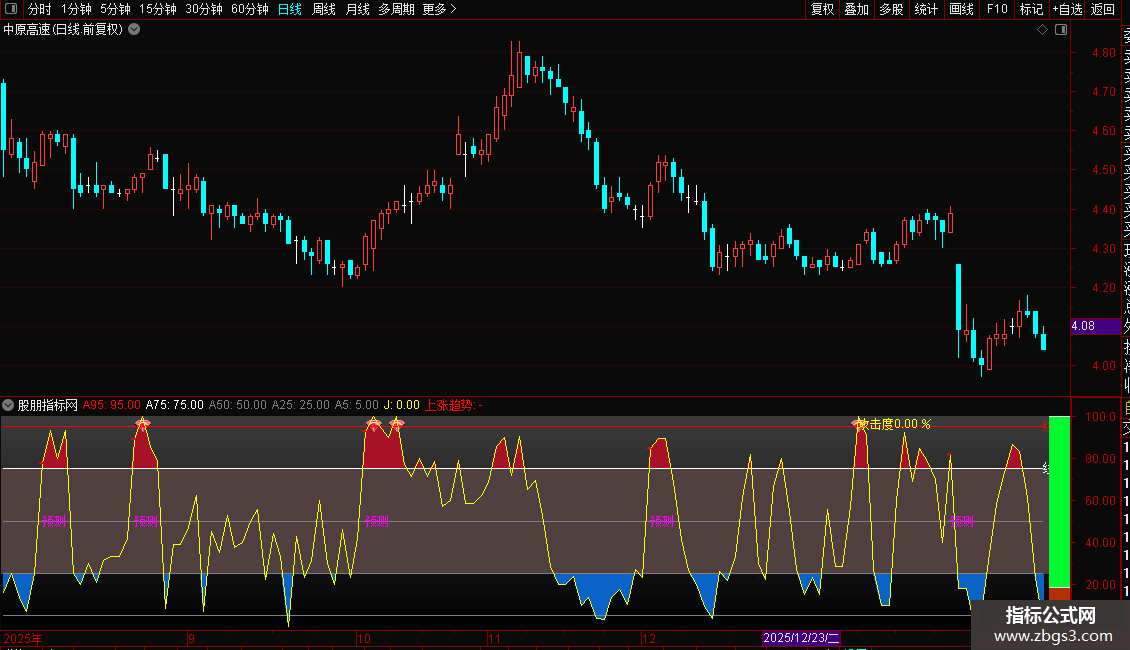
Task: Click the 60.00 indicator axis label
Action: (1100, 500)
